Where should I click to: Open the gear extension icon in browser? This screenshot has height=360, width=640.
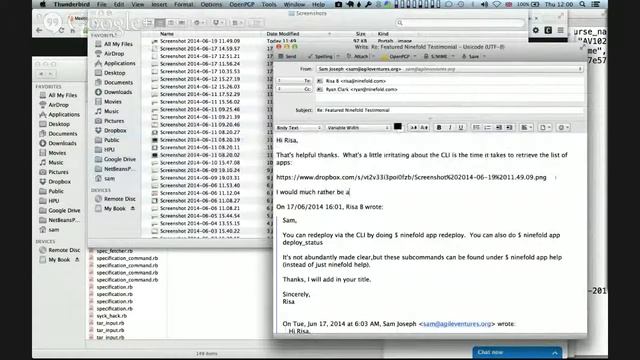(x=536, y=30)
